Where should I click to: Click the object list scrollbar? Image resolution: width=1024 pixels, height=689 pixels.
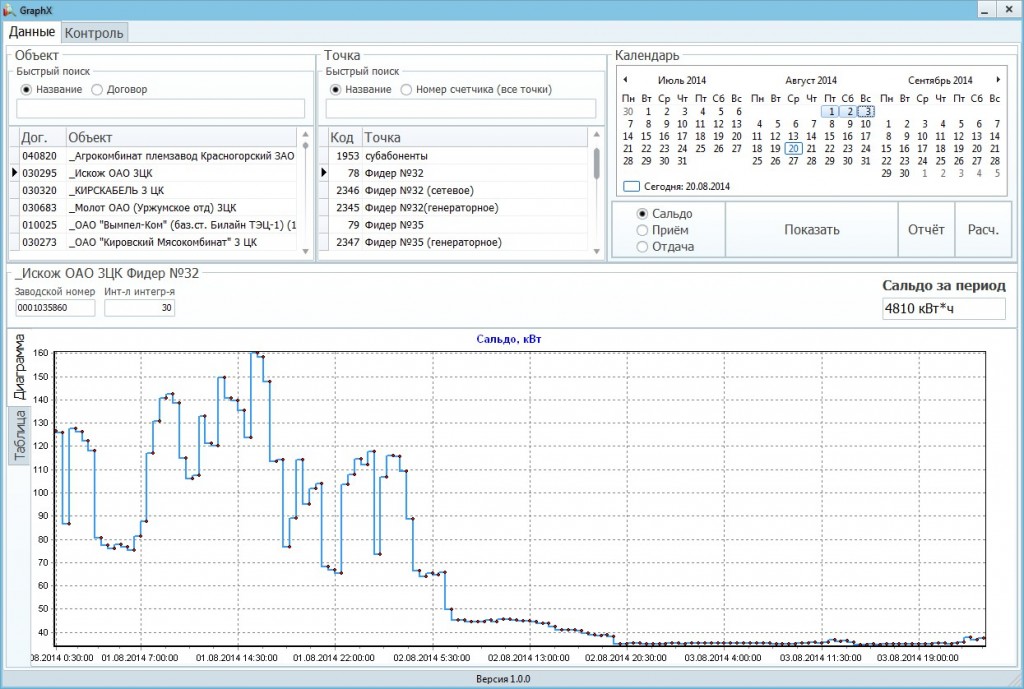pyautogui.click(x=304, y=190)
